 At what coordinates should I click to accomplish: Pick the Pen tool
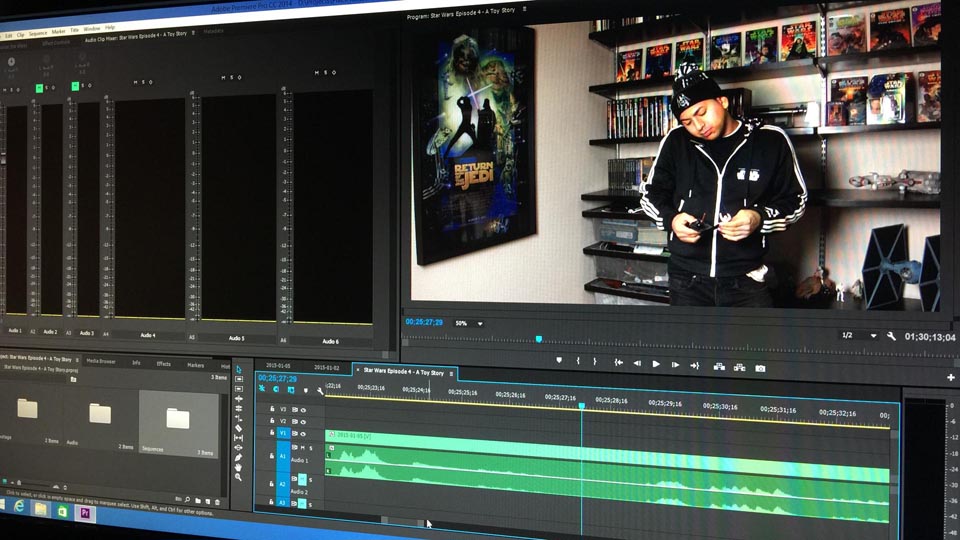pyautogui.click(x=238, y=457)
